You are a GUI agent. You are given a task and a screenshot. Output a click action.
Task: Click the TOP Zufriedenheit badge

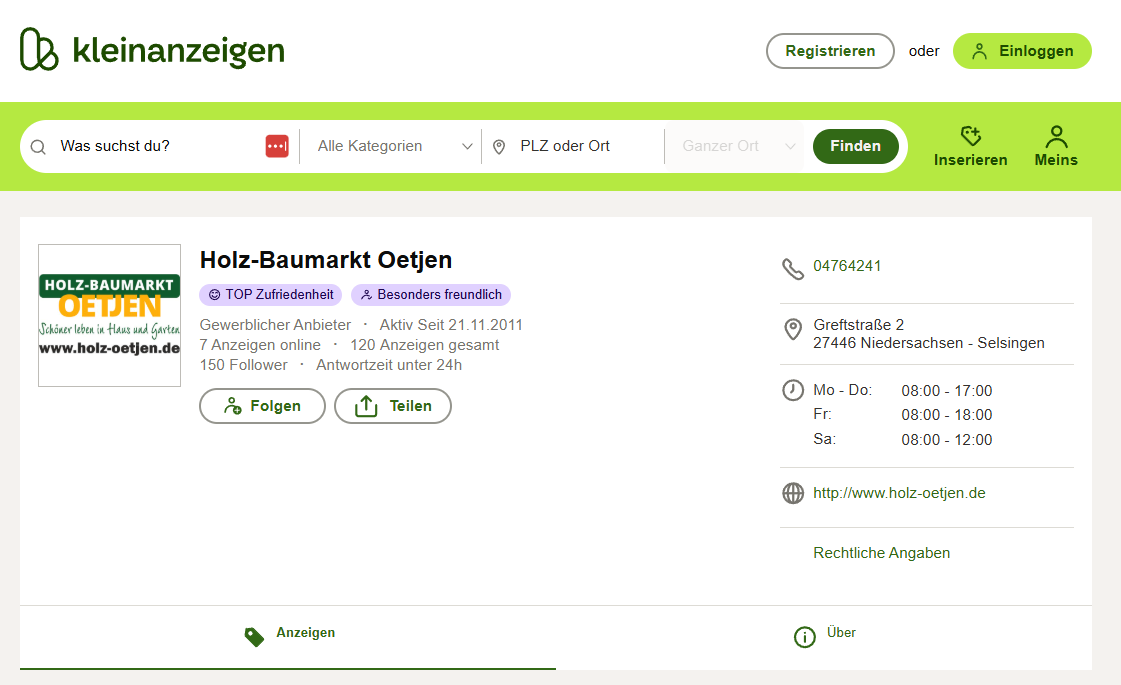coord(270,294)
